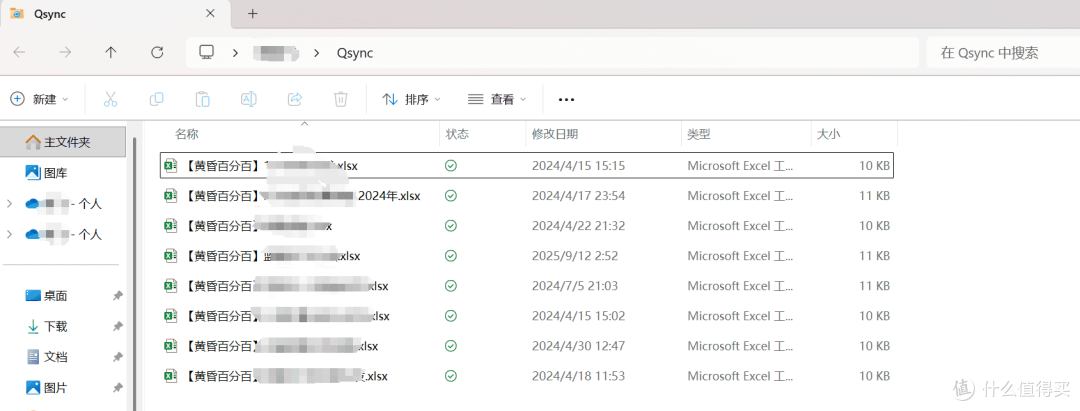Select the file modified 2025/9/12 2:52
The image size is (1080, 411).
tap(527, 255)
